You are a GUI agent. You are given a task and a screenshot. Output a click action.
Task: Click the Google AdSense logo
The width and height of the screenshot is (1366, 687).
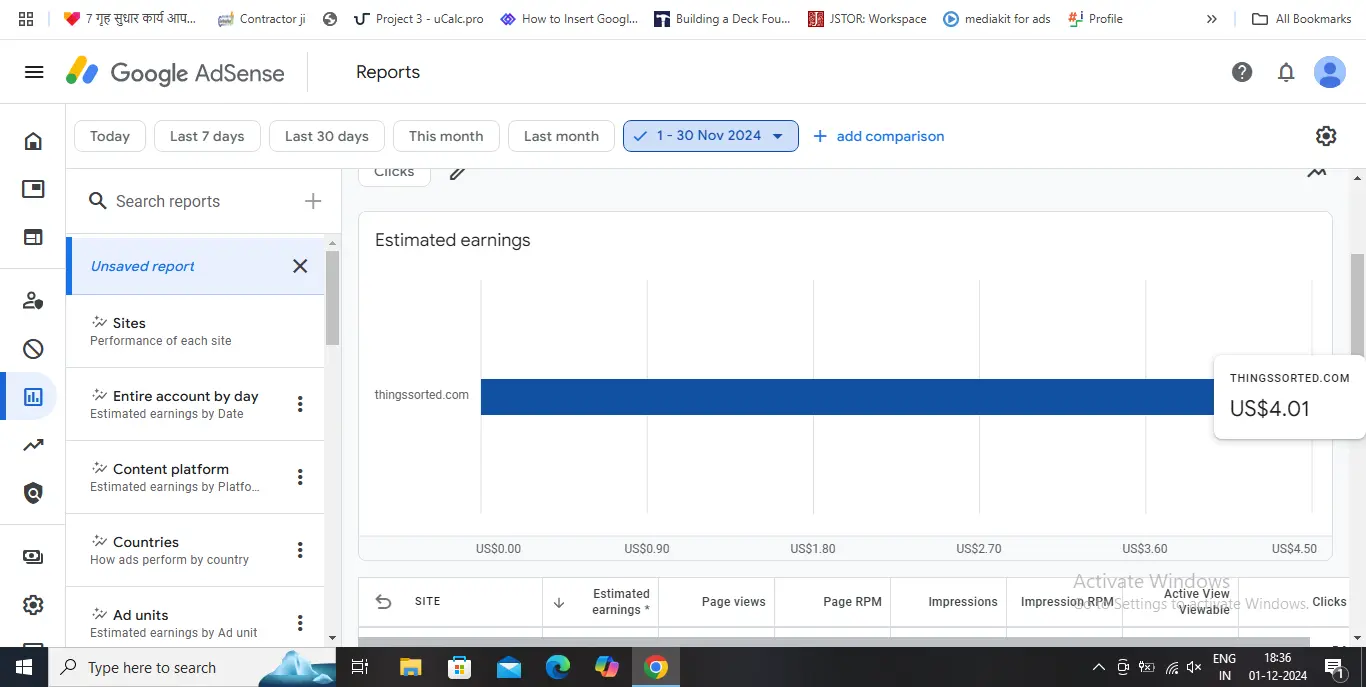click(x=175, y=72)
